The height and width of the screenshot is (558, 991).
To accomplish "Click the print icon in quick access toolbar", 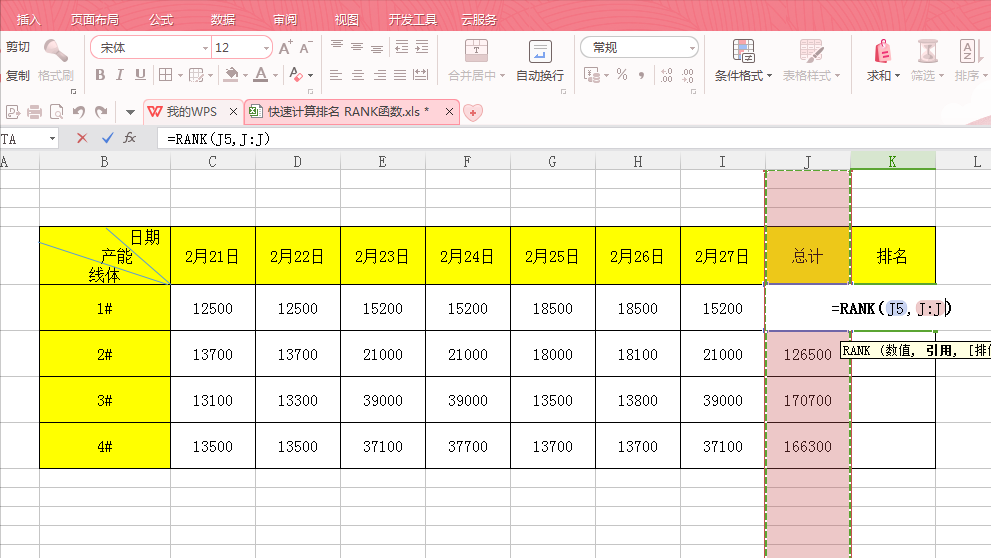I will 35,112.
